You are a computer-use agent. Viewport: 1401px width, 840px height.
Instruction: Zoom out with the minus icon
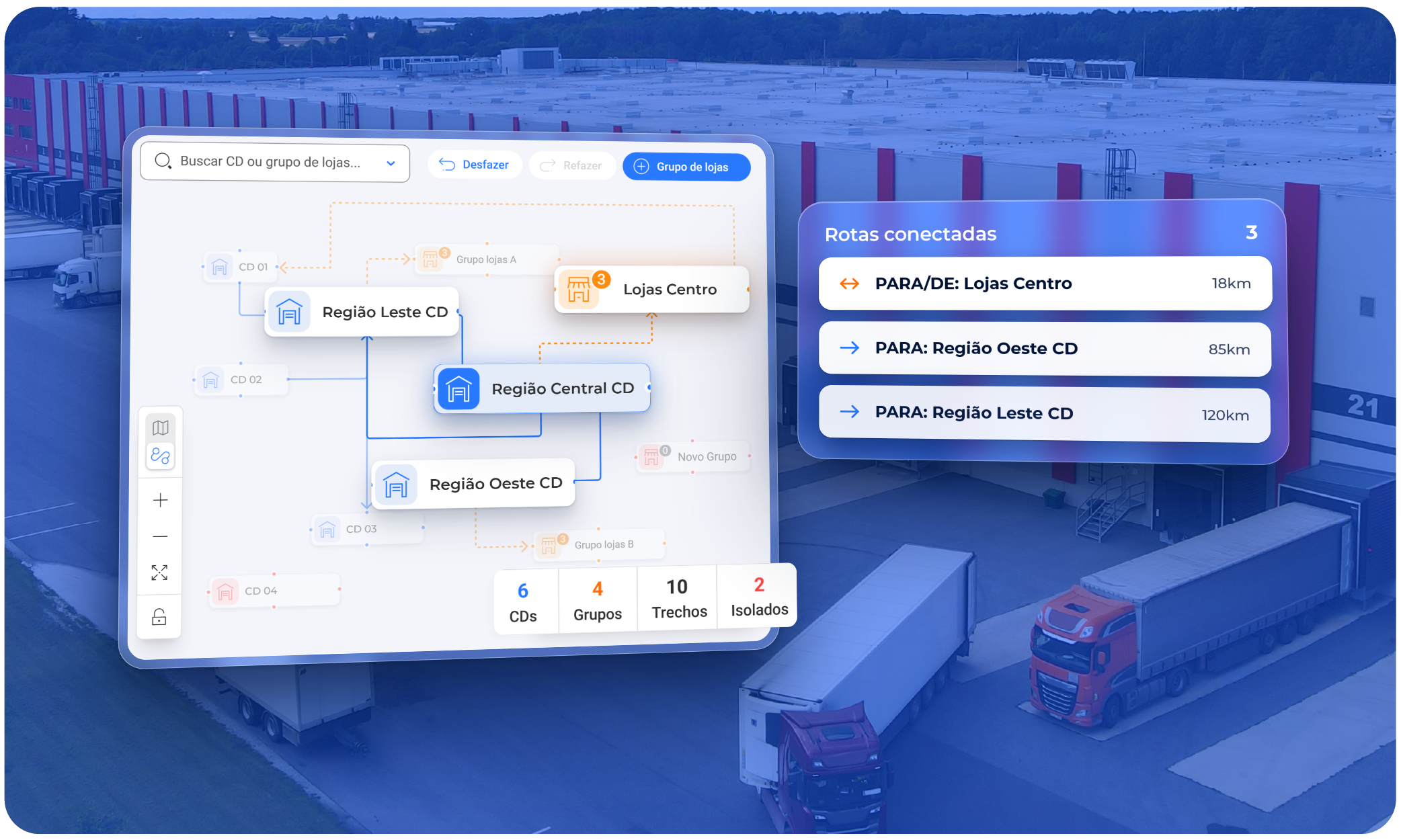coord(160,536)
